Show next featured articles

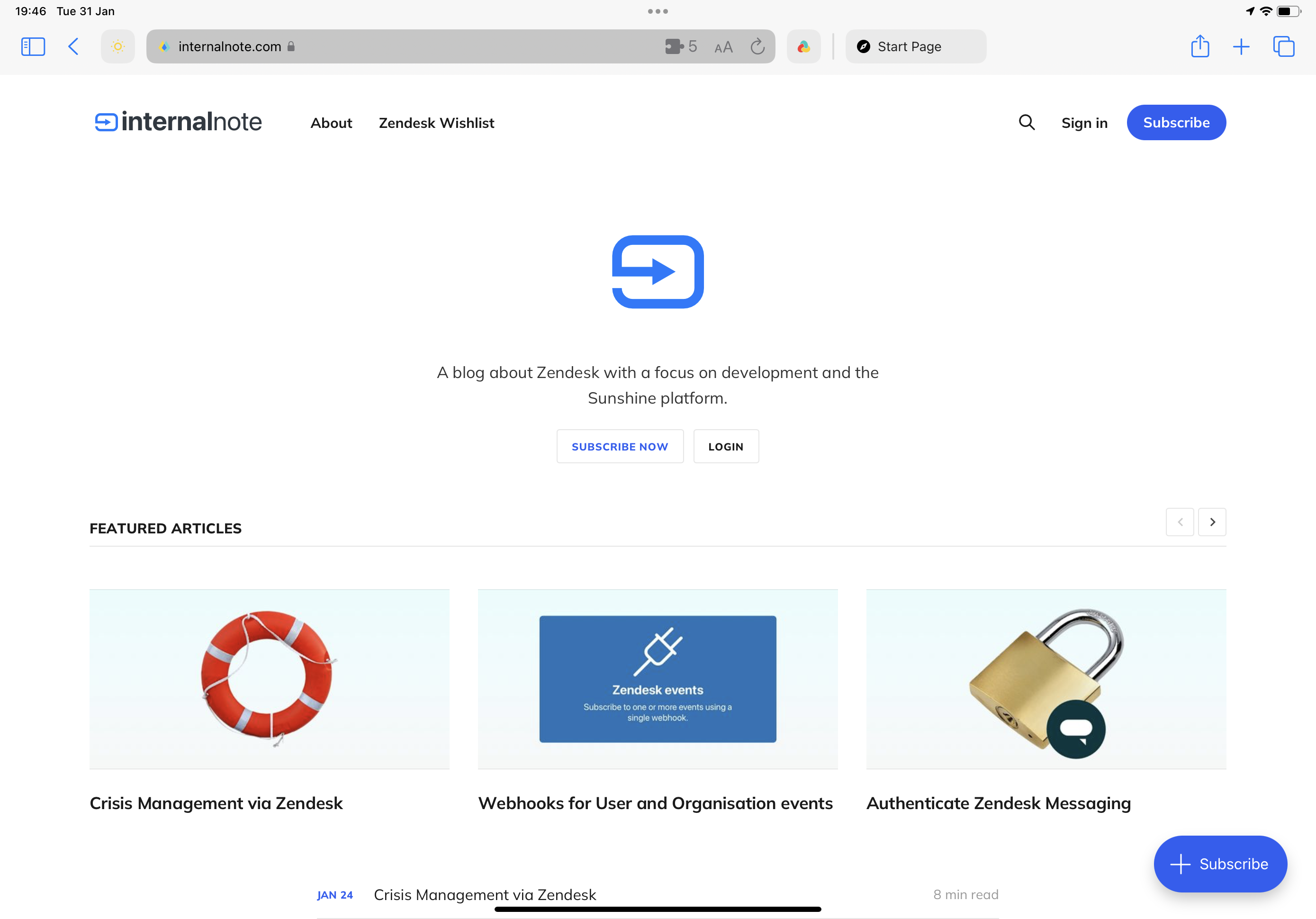(1212, 522)
